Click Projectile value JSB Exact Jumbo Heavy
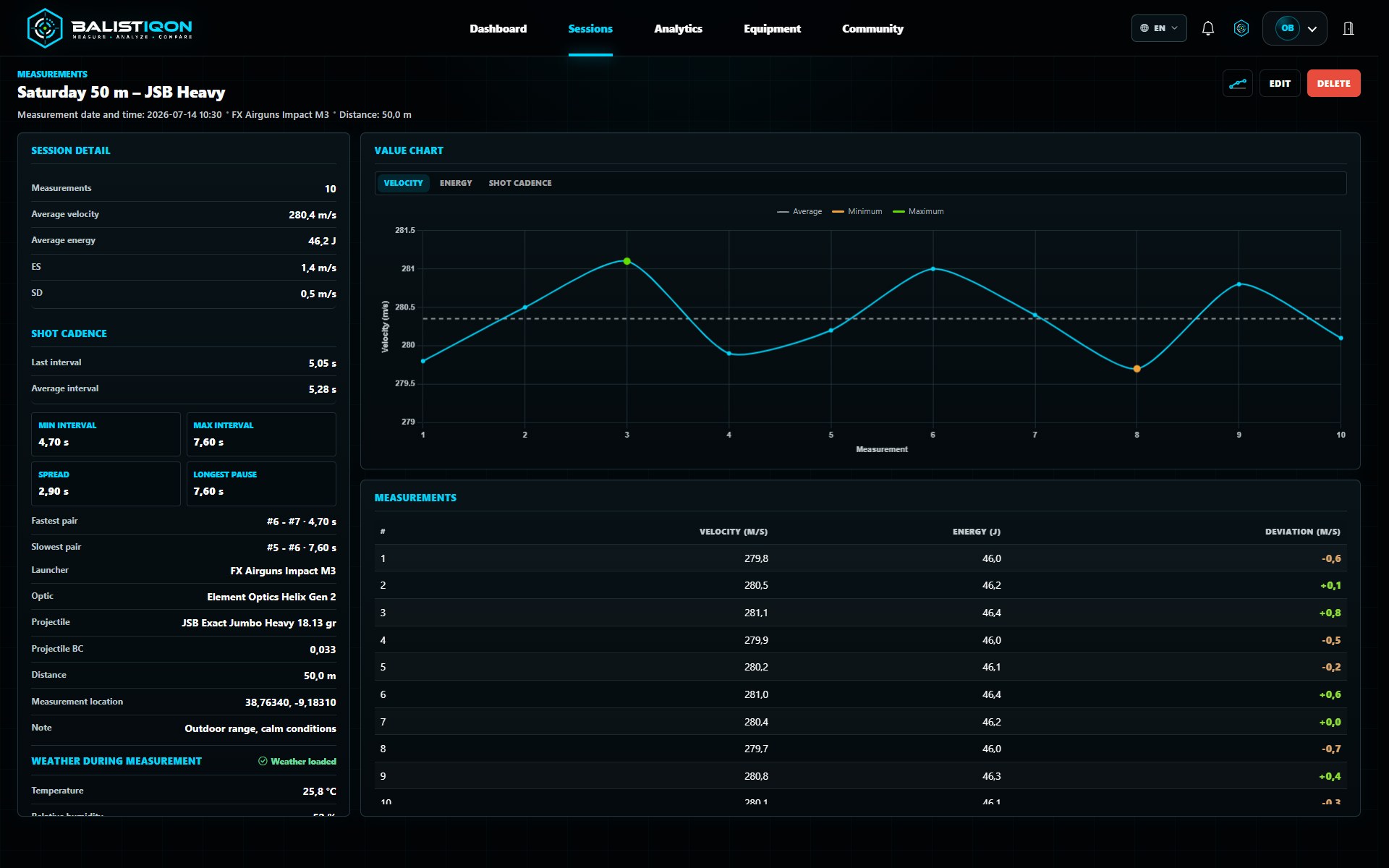The height and width of the screenshot is (868, 1389). coord(258,623)
